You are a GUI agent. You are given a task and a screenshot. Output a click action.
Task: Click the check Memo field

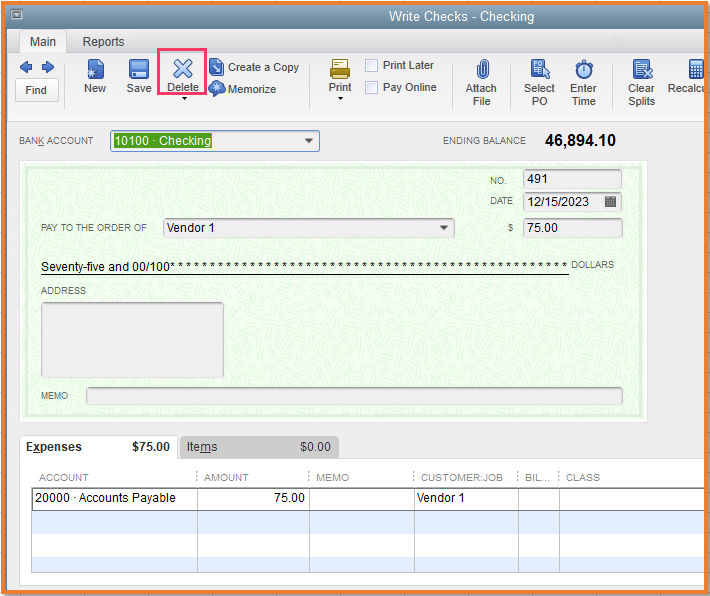(354, 396)
